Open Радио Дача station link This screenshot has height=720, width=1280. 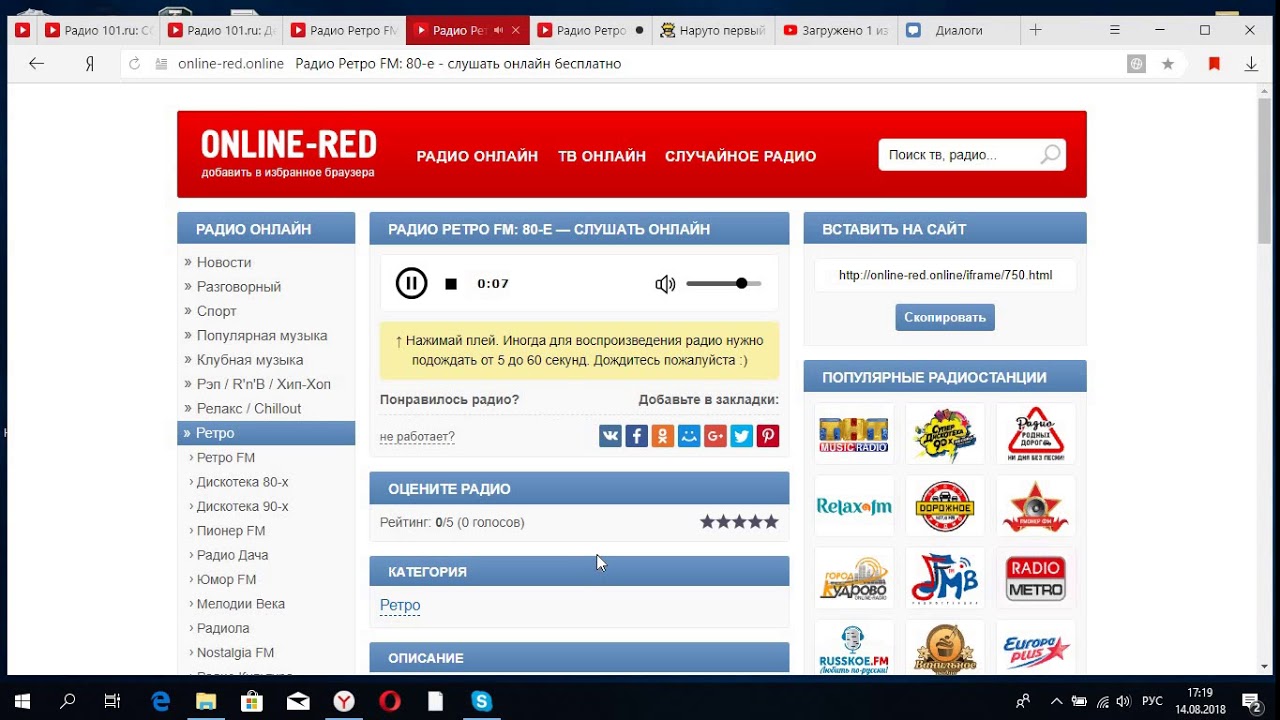[x=233, y=555]
